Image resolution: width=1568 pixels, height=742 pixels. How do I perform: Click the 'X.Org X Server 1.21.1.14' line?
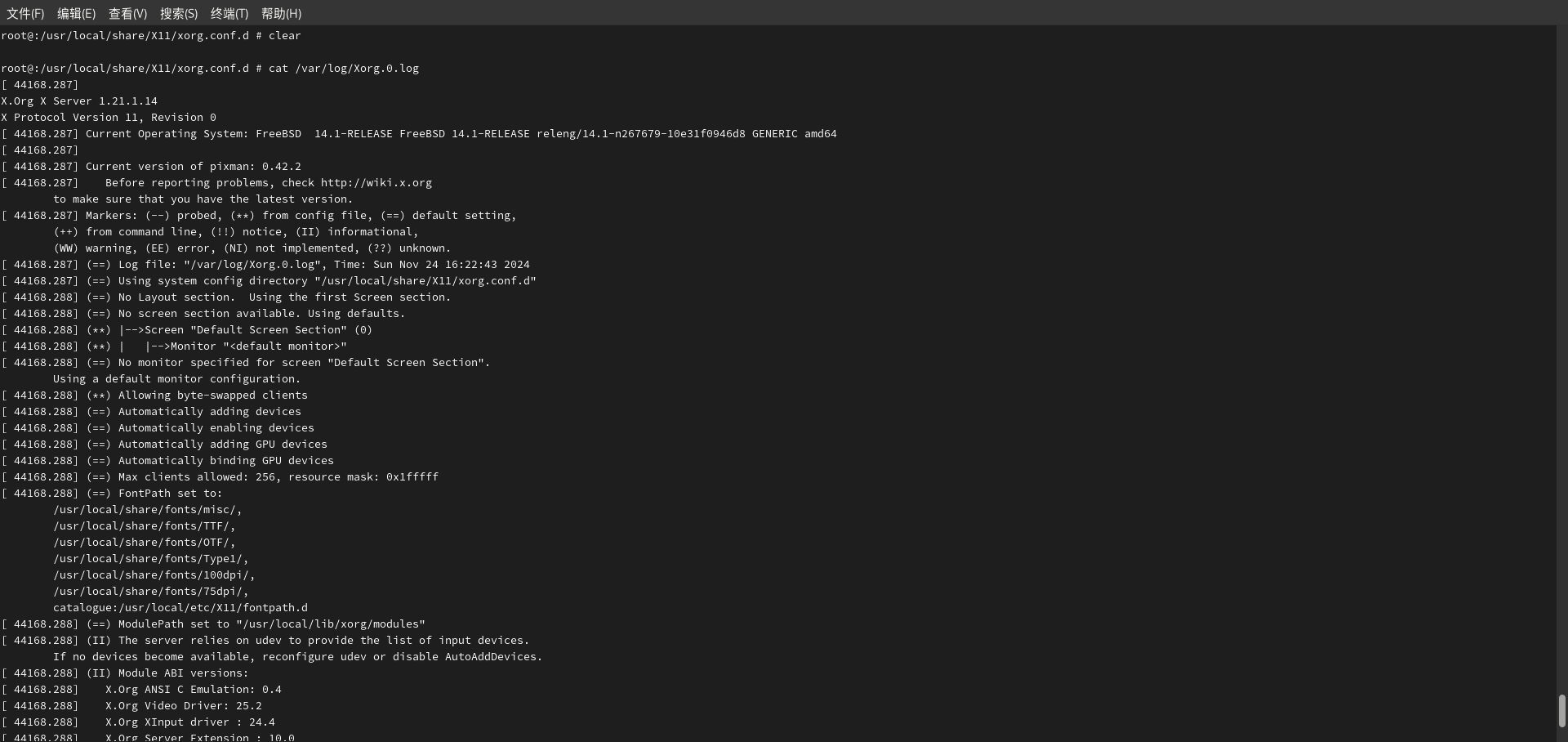click(79, 101)
